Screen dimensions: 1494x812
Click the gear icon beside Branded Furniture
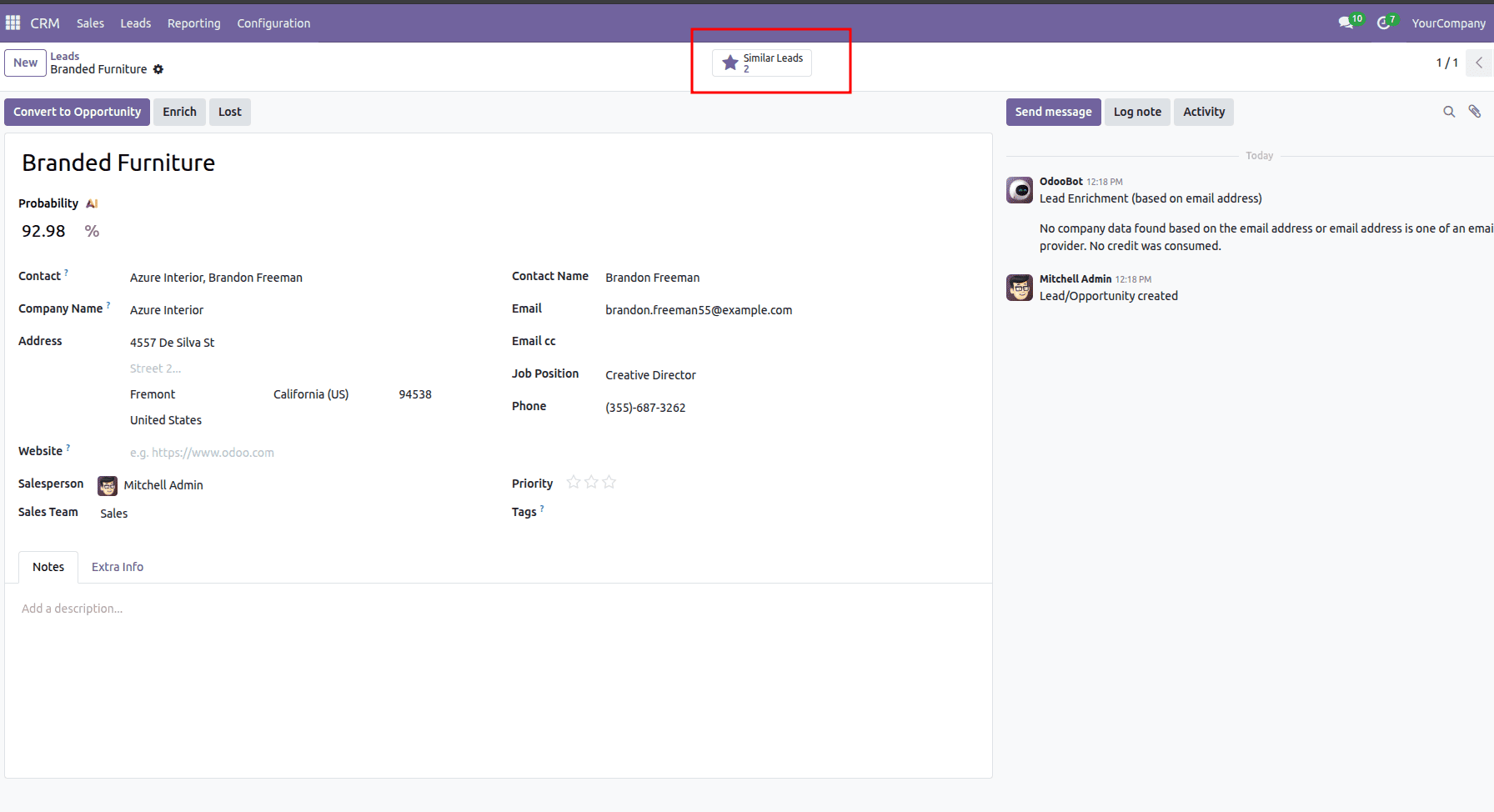[x=158, y=69]
